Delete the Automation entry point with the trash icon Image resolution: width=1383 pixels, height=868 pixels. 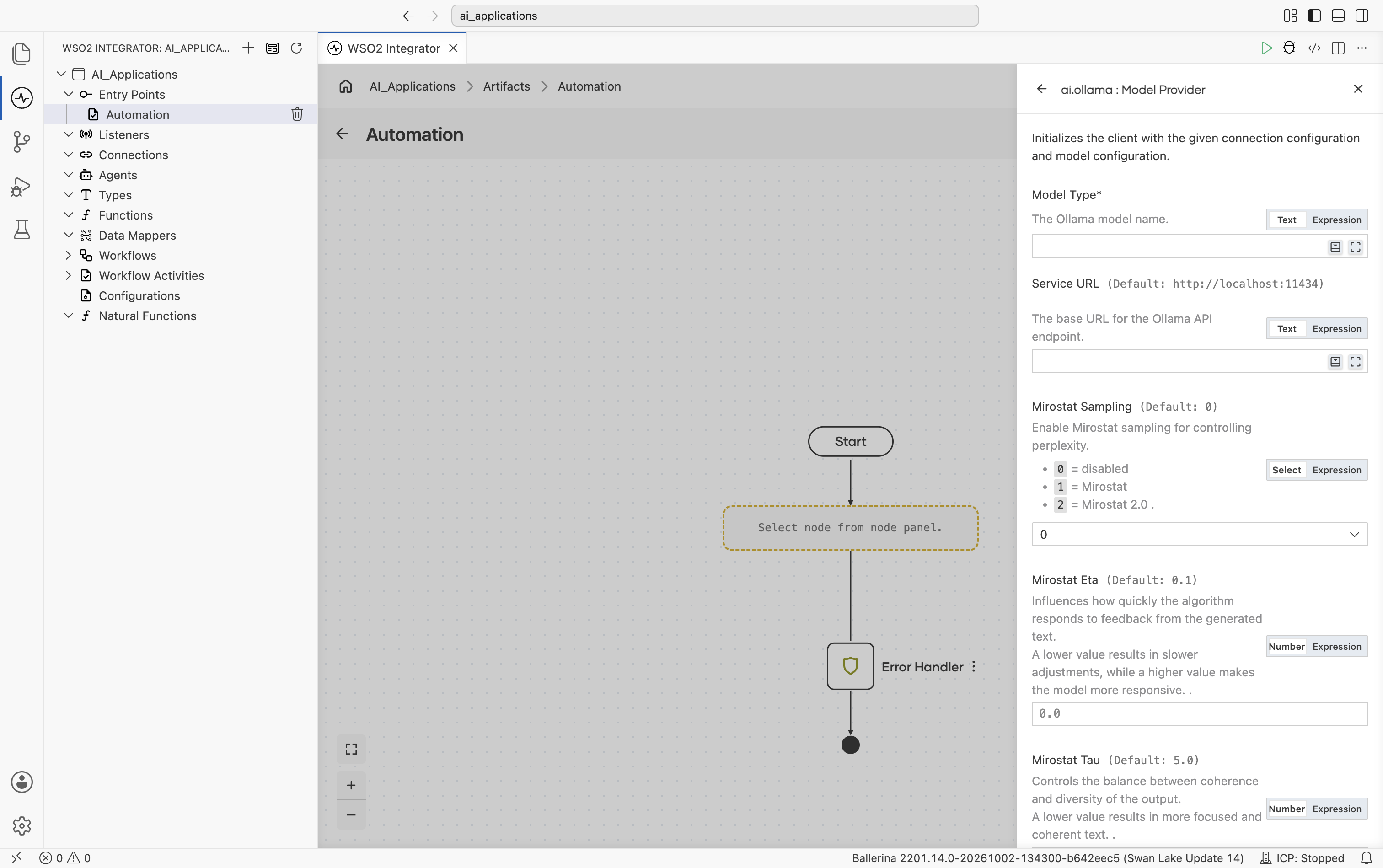tap(297, 114)
